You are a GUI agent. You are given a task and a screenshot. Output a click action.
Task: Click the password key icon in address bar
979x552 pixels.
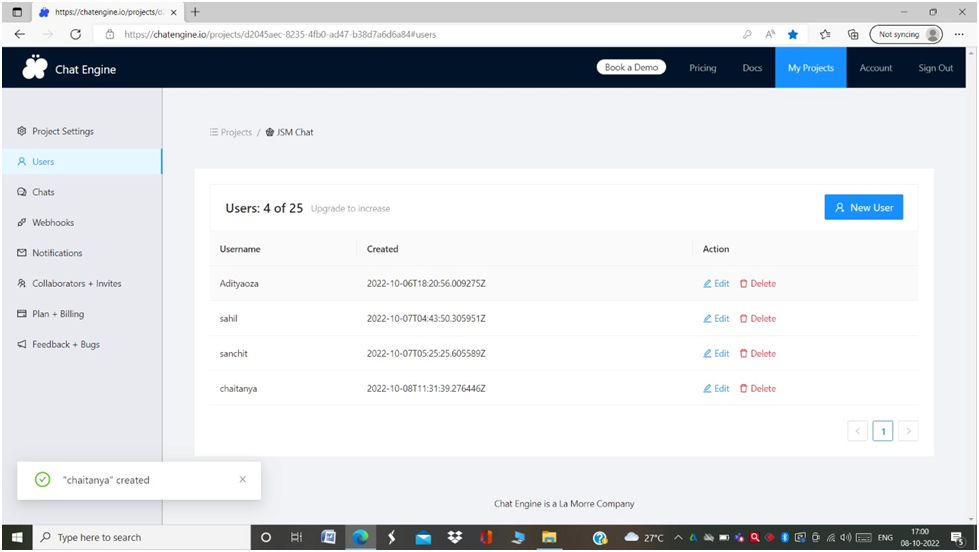[747, 34]
